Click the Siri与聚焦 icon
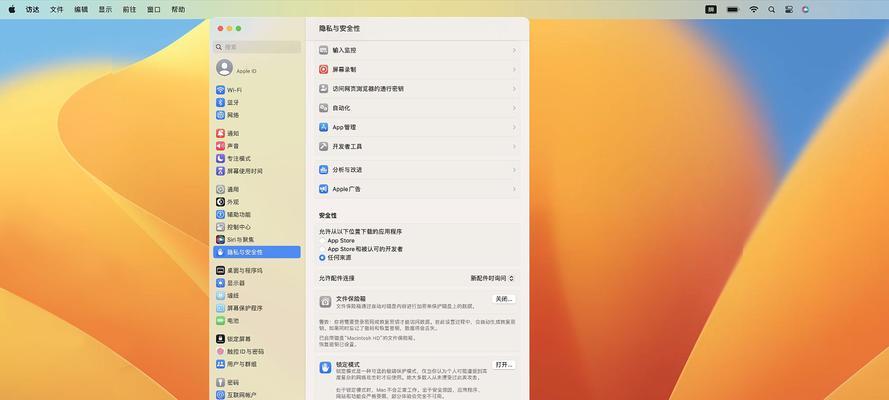889x400 pixels. [221, 240]
